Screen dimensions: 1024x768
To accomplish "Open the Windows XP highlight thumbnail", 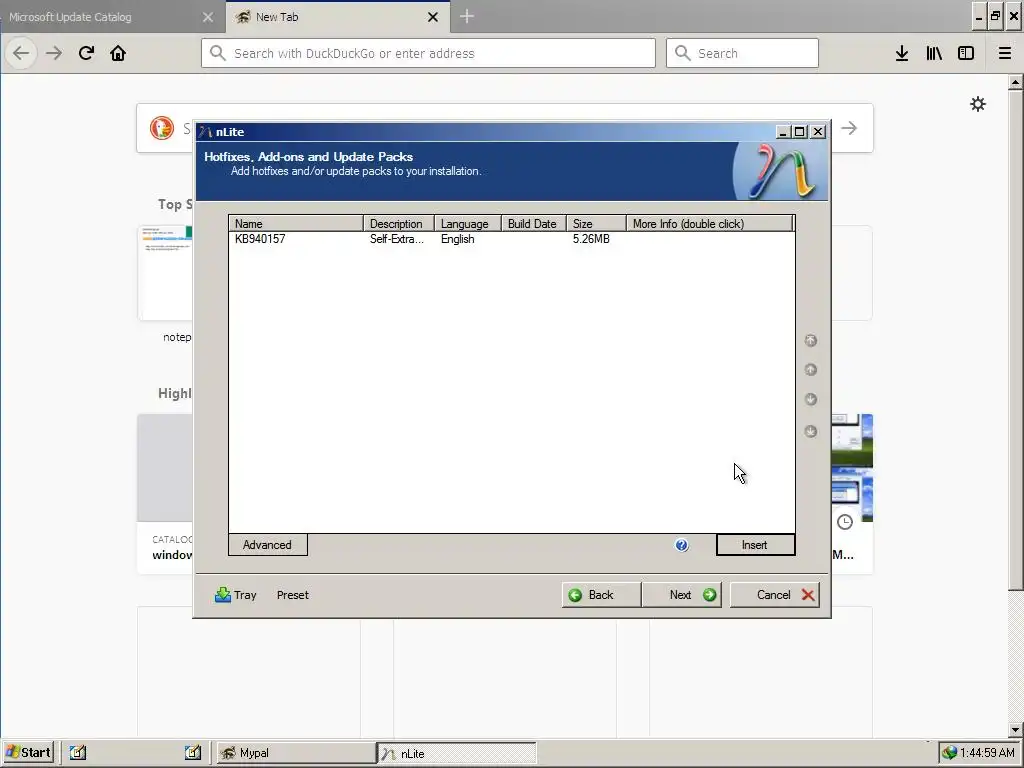I will click(852, 468).
